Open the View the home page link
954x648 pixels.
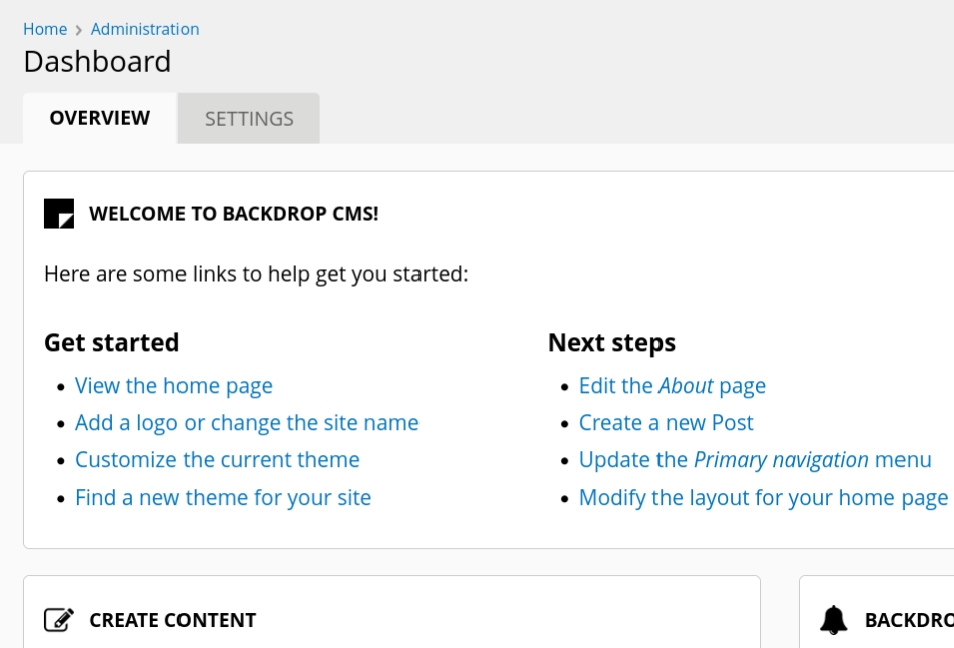[x=174, y=386]
